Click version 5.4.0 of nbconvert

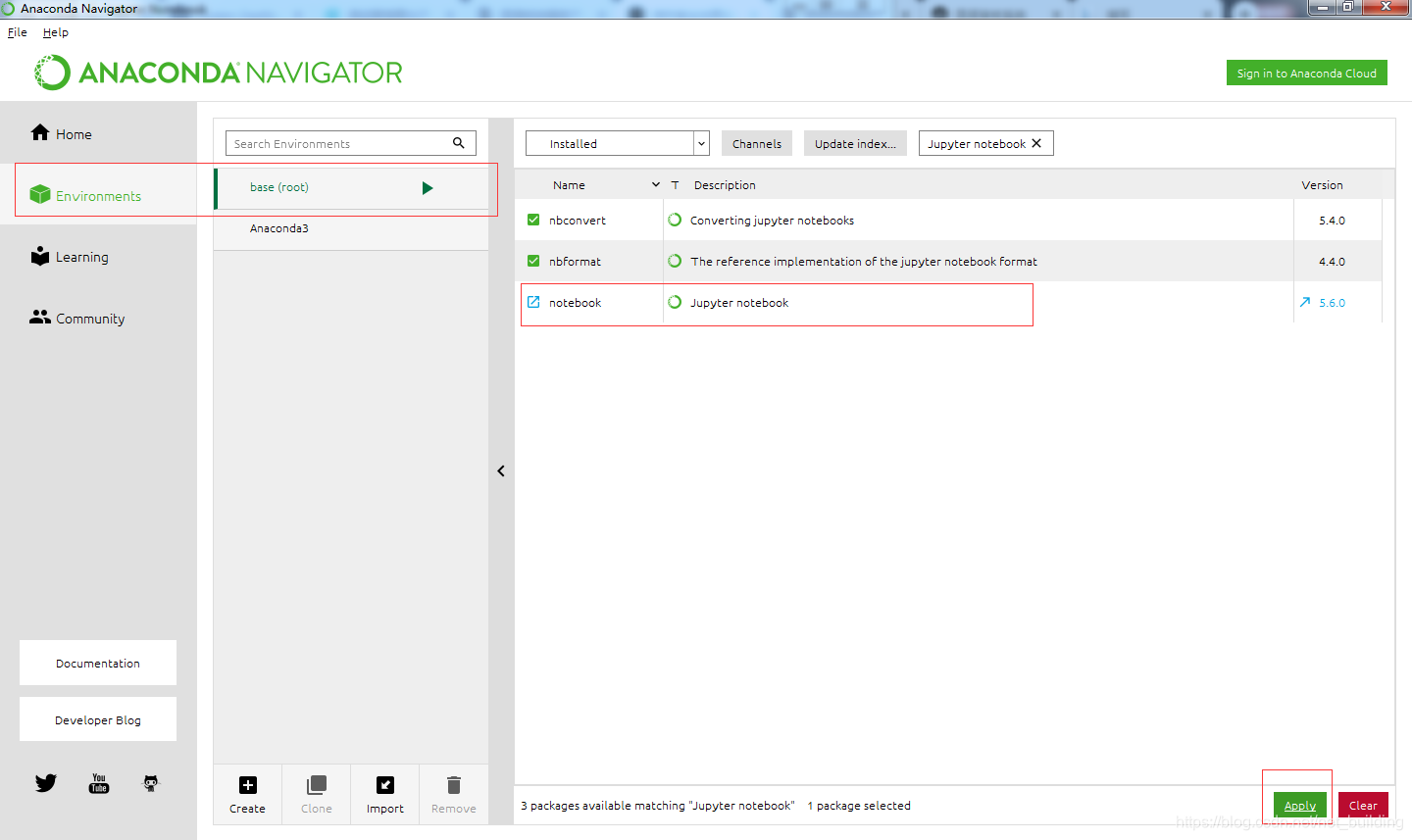click(x=1333, y=221)
